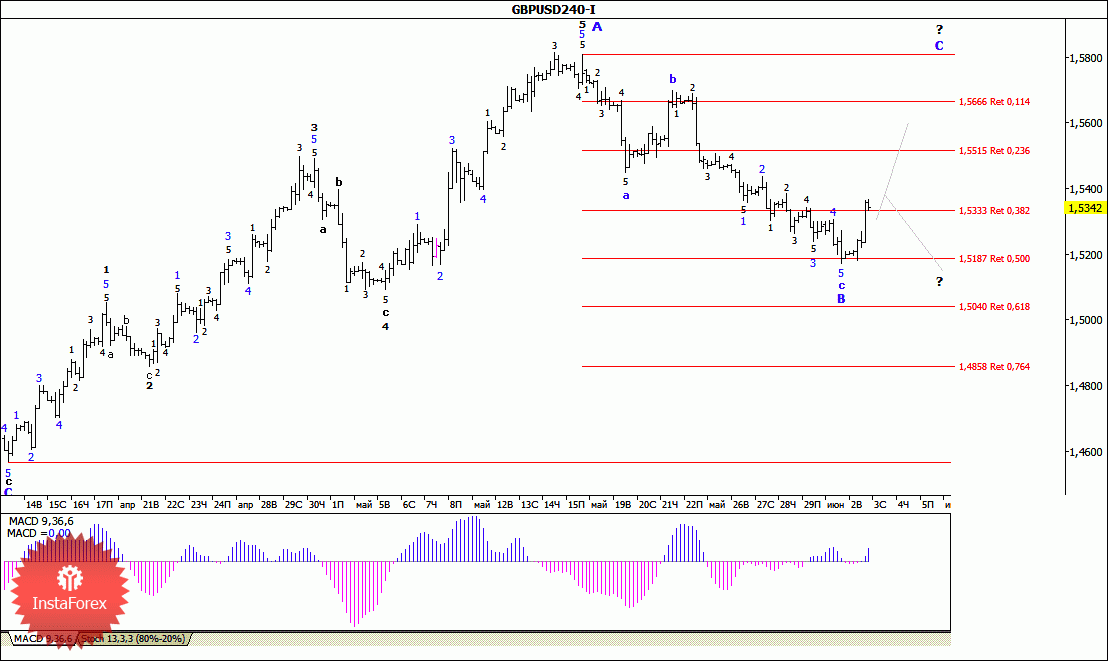The height and width of the screenshot is (661, 1108).
Task: Click the 5П date on the time axis
Action: point(927,505)
